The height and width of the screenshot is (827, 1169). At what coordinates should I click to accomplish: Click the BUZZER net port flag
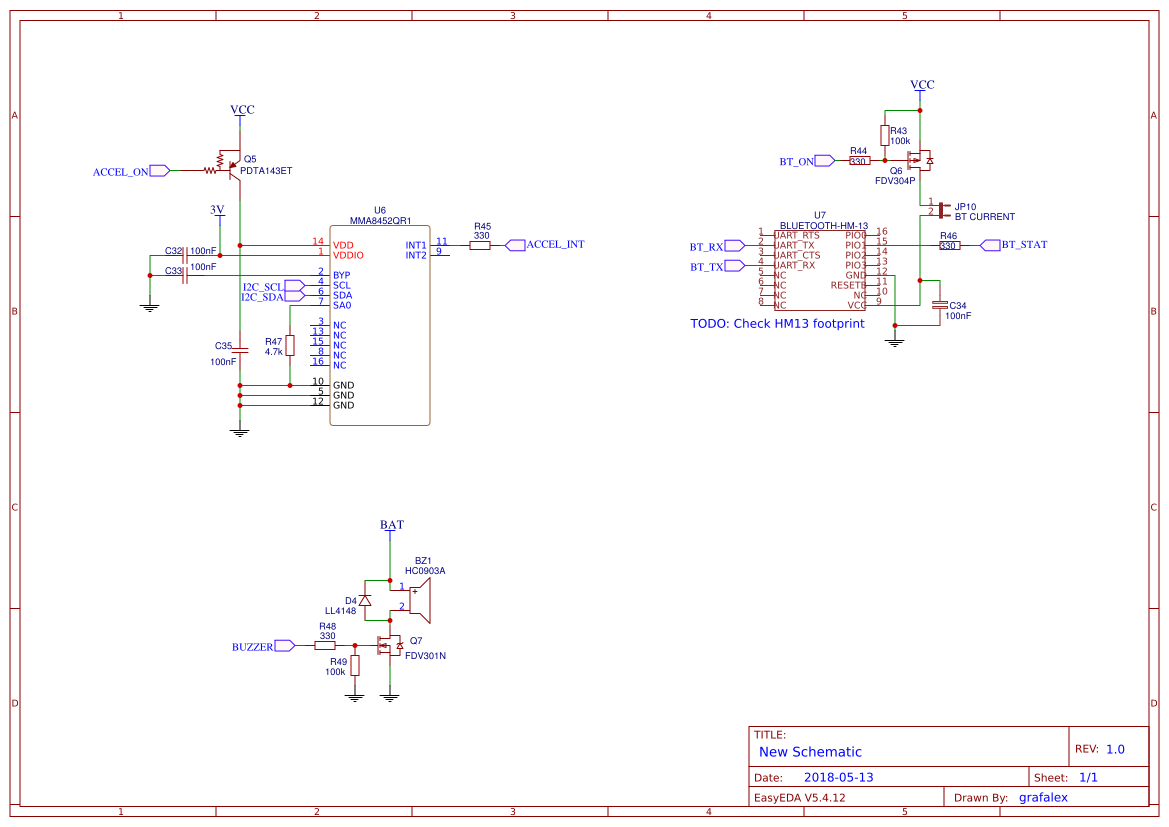pos(285,646)
